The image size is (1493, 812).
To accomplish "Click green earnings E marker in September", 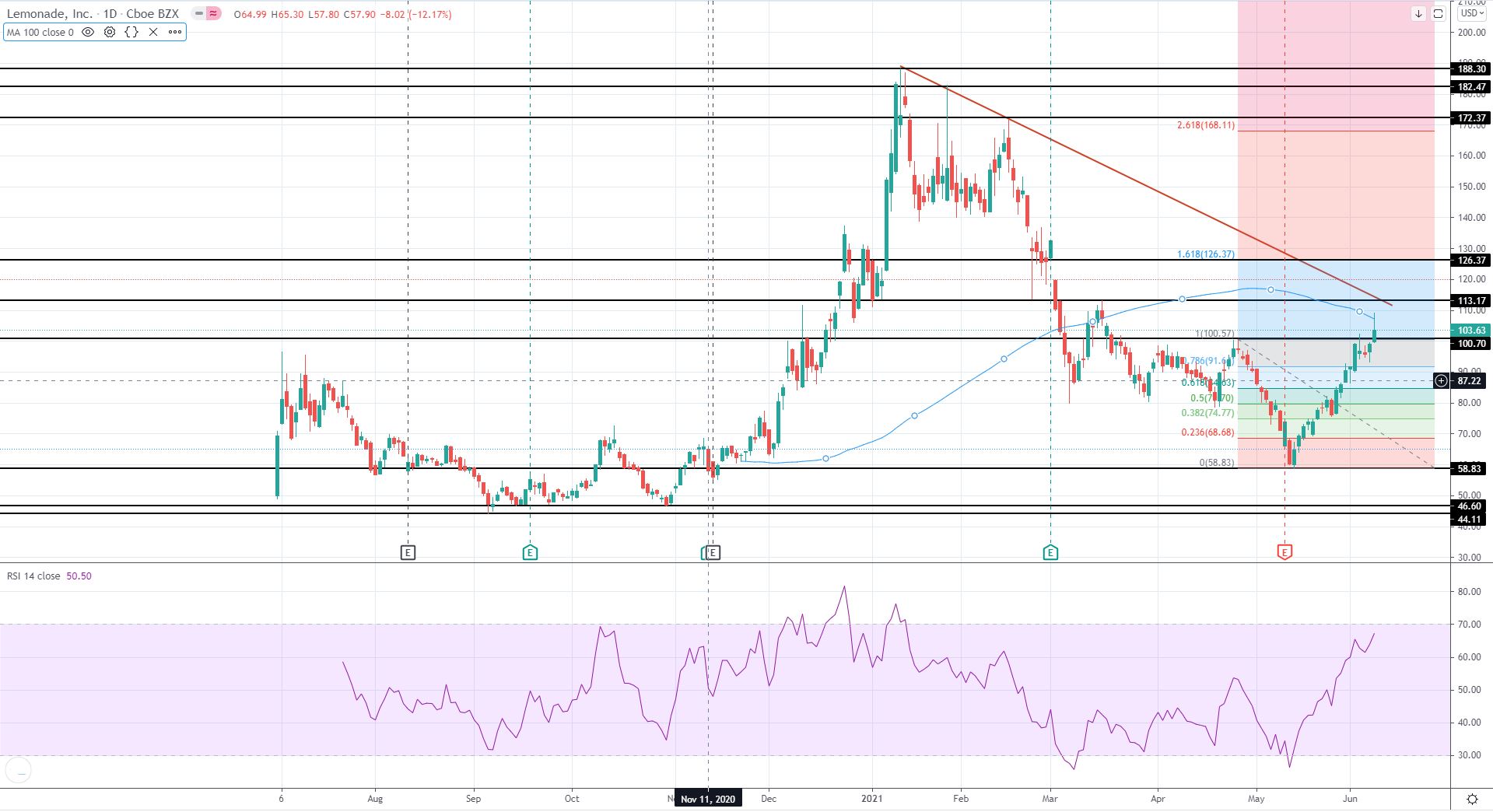I will click(530, 552).
